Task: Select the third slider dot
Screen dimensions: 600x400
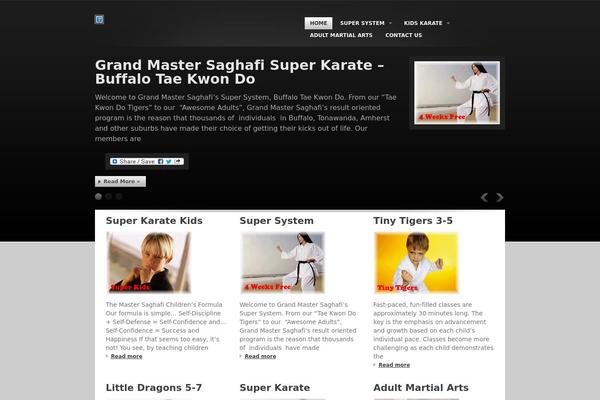Action: coord(119,196)
